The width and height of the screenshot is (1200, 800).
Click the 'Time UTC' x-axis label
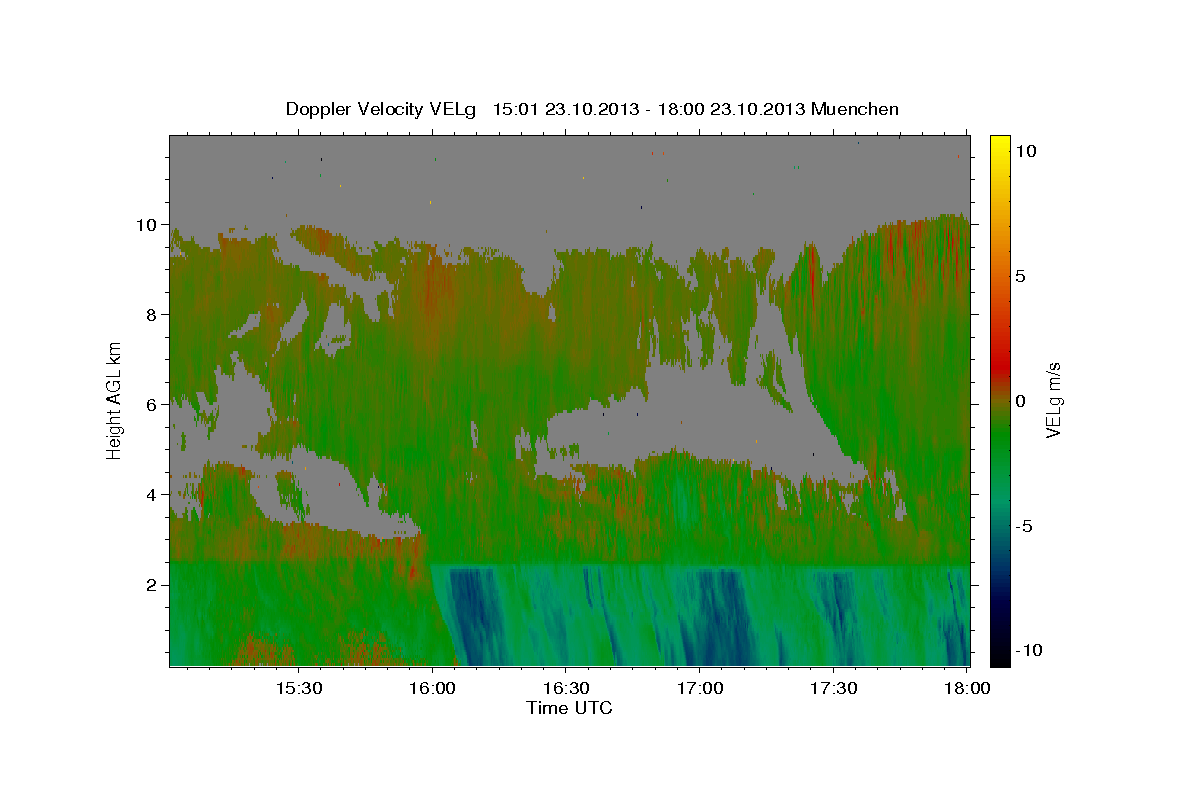pos(569,708)
